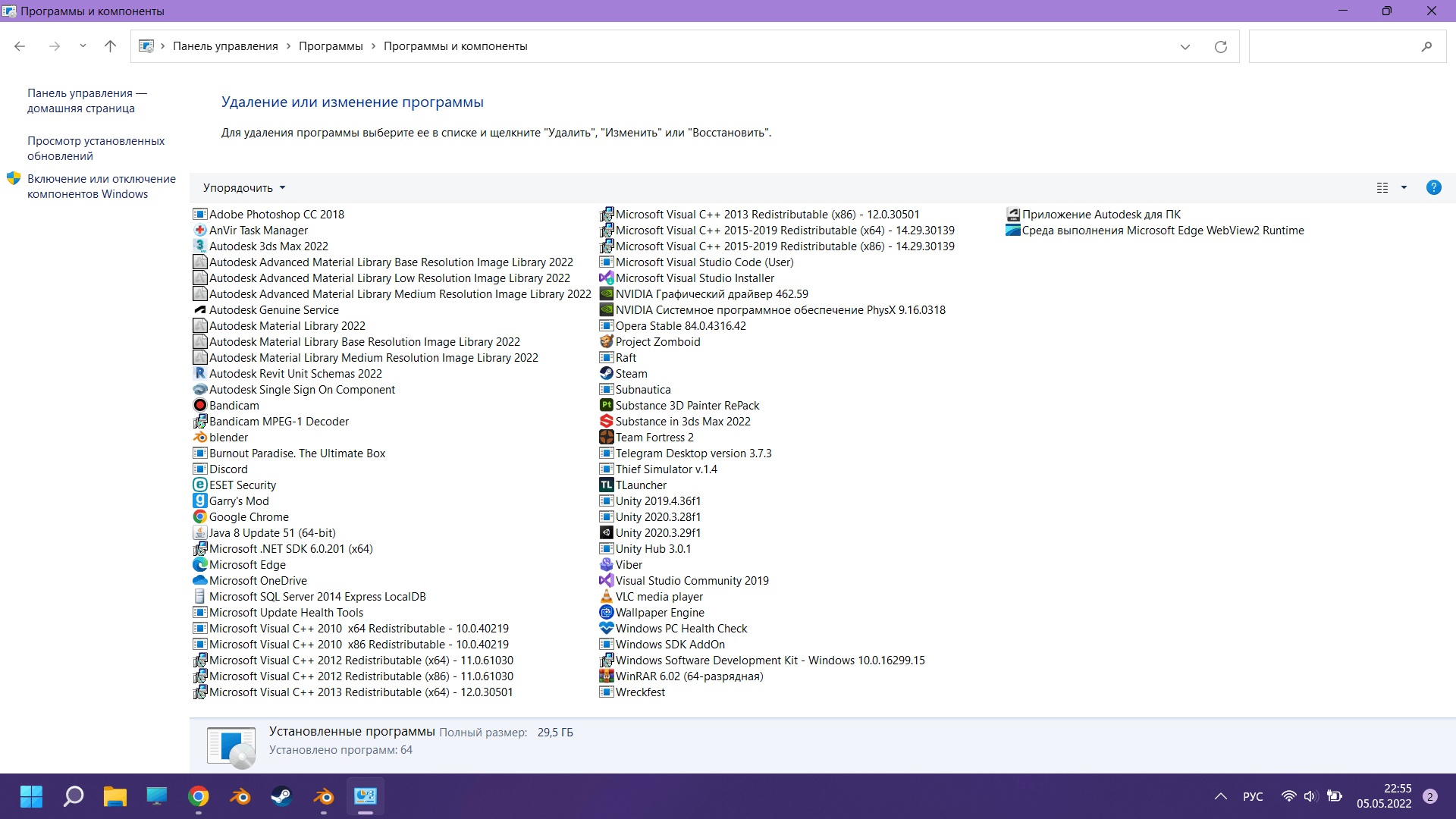This screenshot has width=1456, height=819.
Task: Click the search input field
Action: (1335, 46)
